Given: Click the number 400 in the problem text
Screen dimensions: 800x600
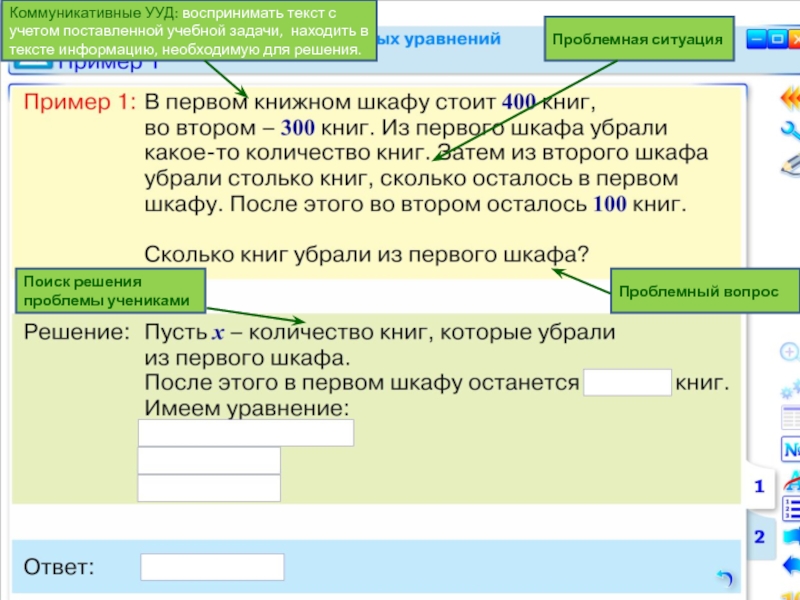Looking at the screenshot, I should (518, 102).
